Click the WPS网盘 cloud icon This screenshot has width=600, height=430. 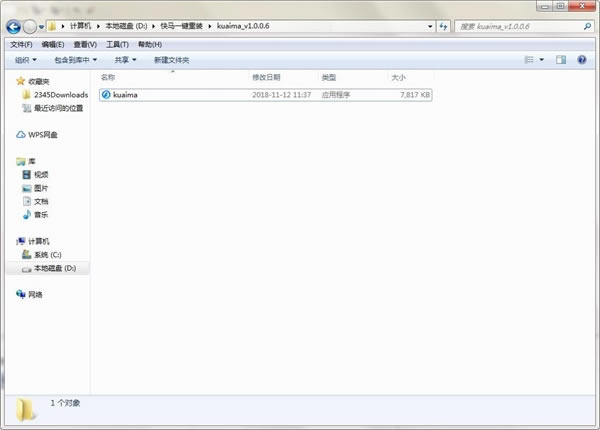pos(21,135)
